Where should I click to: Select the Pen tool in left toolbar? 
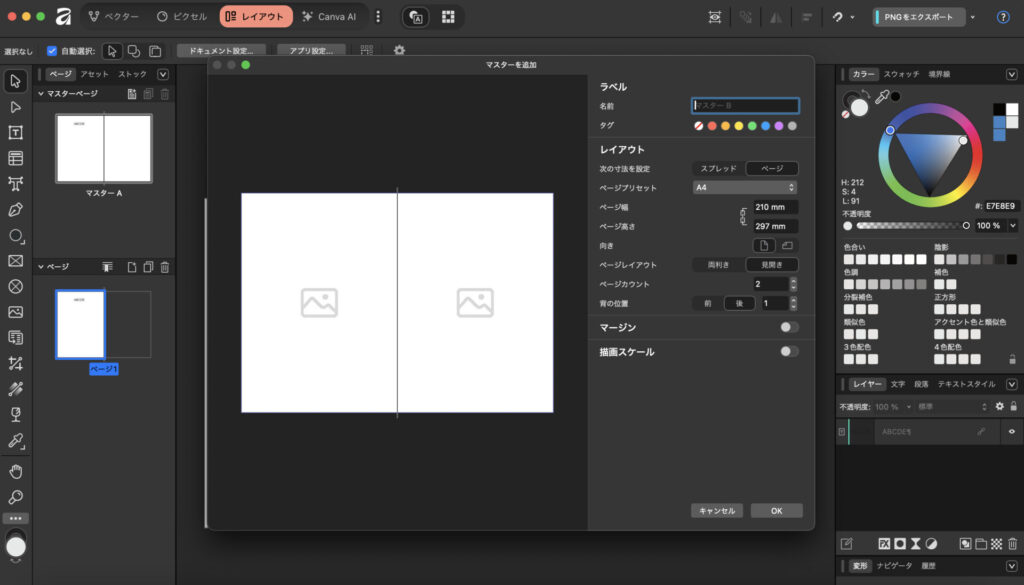click(15, 210)
